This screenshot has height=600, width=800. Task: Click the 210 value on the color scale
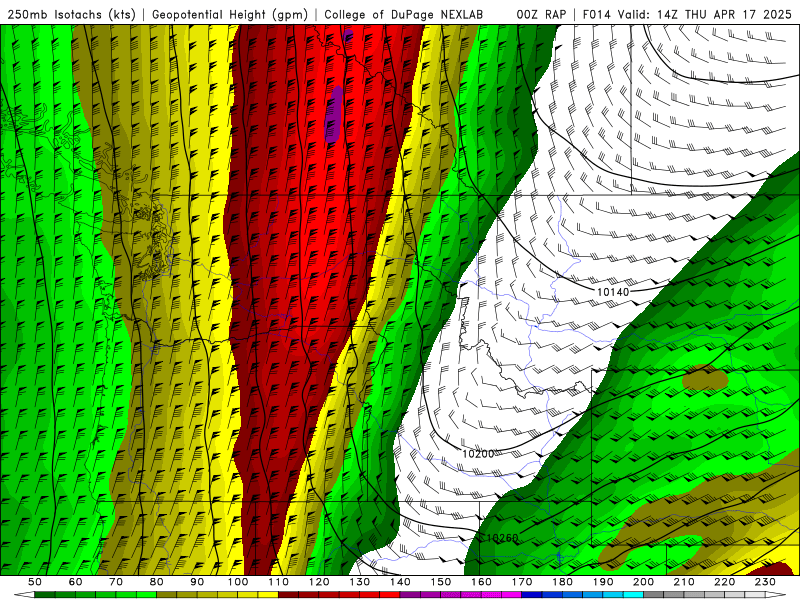tap(684, 582)
